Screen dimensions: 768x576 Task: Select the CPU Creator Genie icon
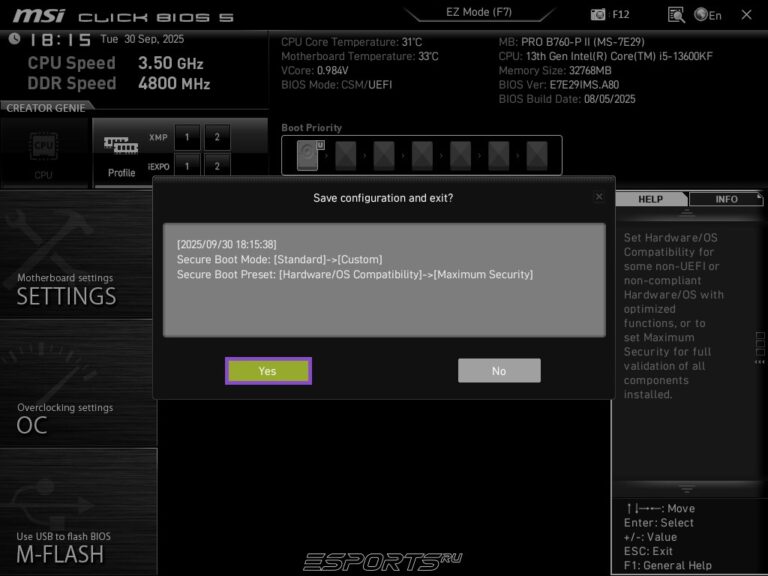(44, 154)
